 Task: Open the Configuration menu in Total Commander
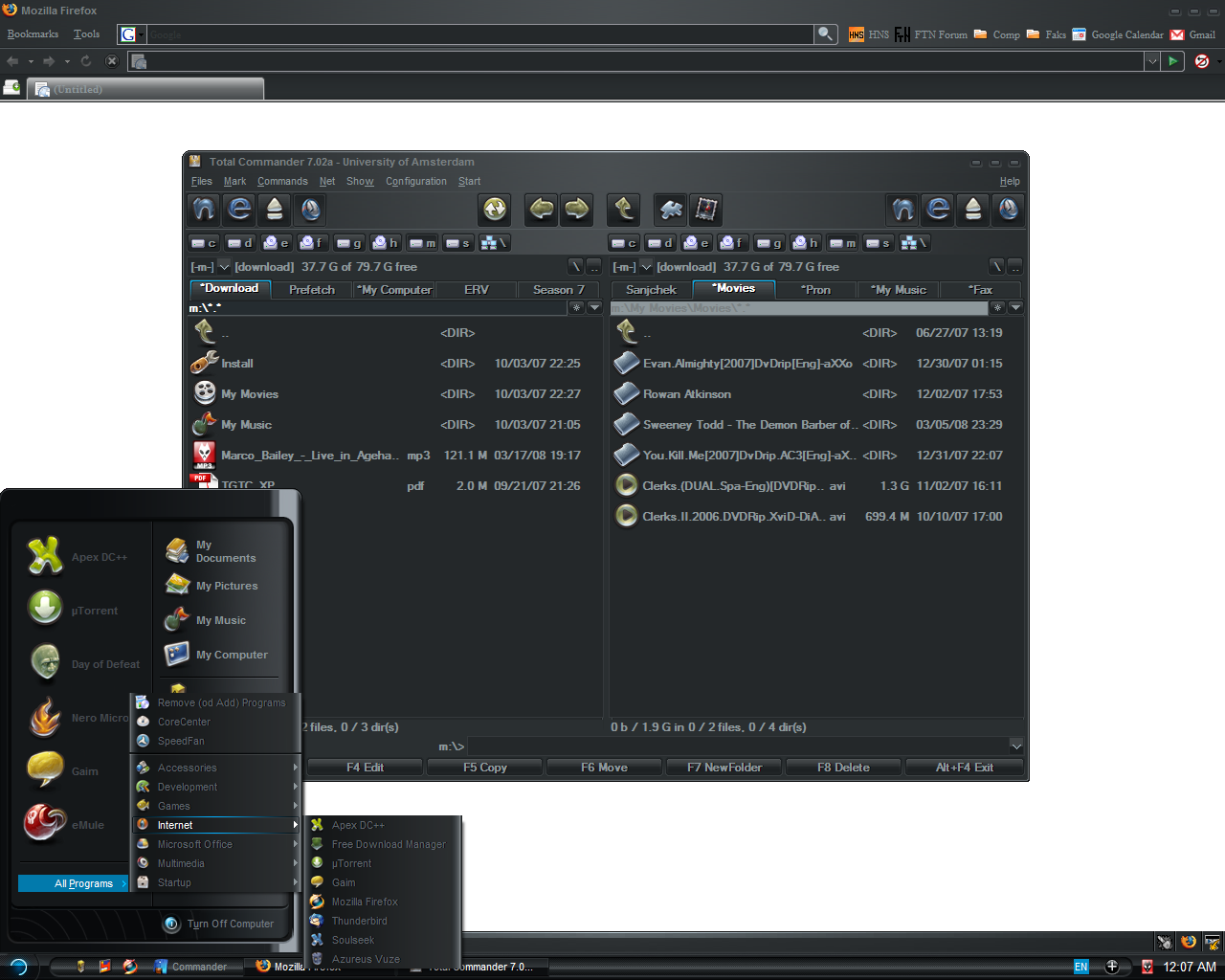click(416, 181)
